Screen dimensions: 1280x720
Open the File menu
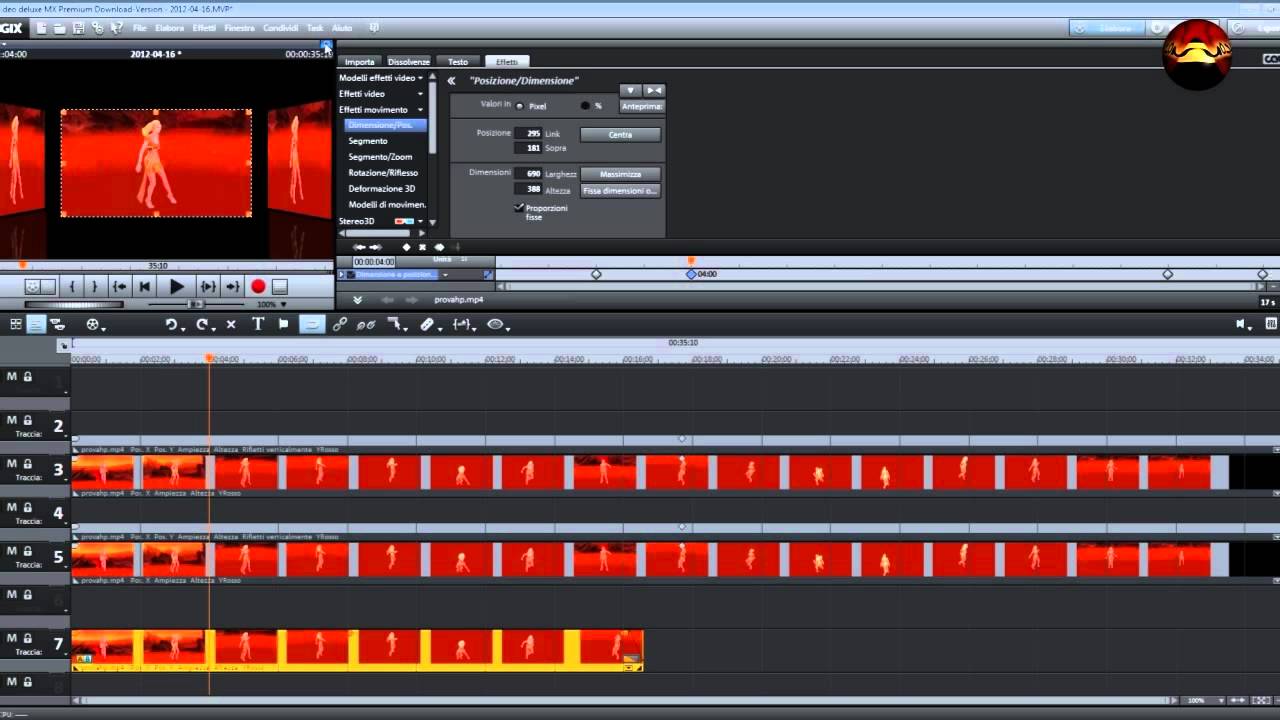coord(140,28)
